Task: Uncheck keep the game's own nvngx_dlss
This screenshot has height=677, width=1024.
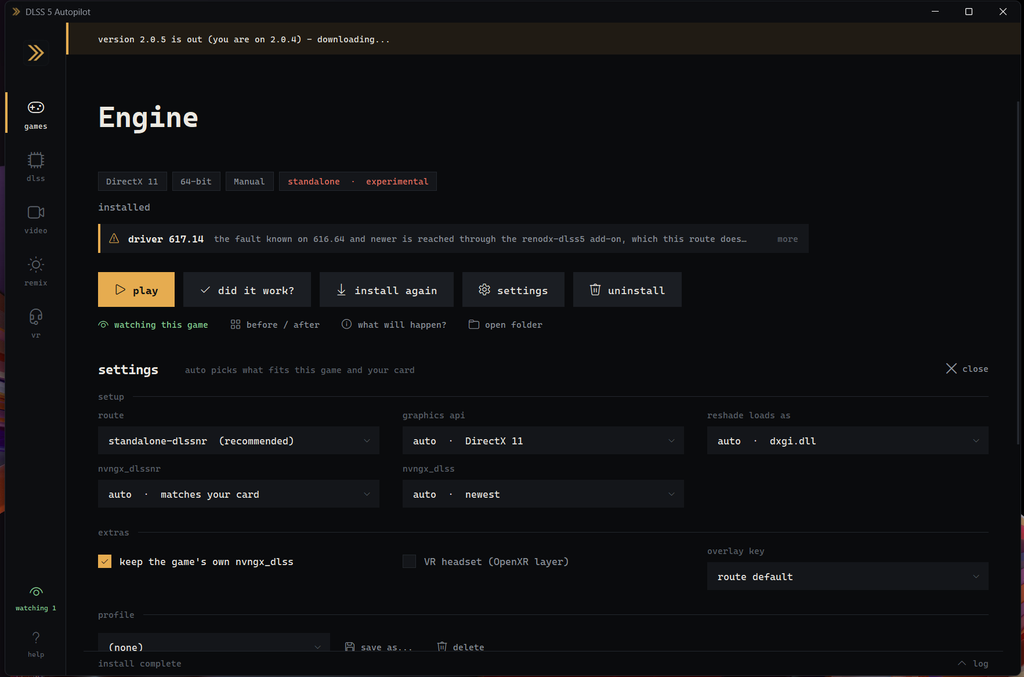Action: point(104,561)
